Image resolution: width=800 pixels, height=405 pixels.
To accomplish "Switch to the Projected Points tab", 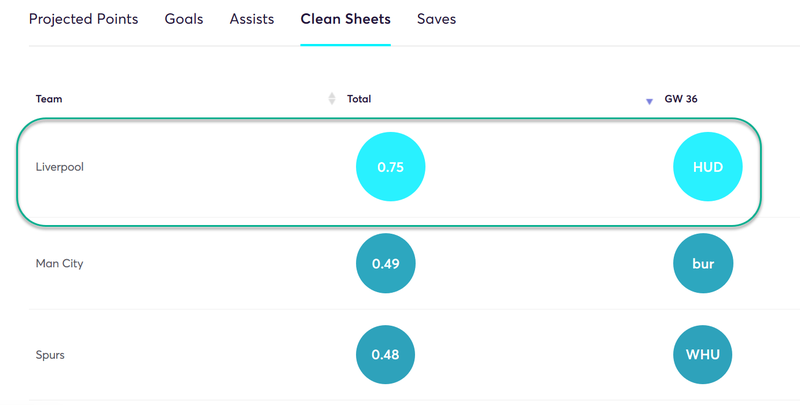I will tap(83, 19).
